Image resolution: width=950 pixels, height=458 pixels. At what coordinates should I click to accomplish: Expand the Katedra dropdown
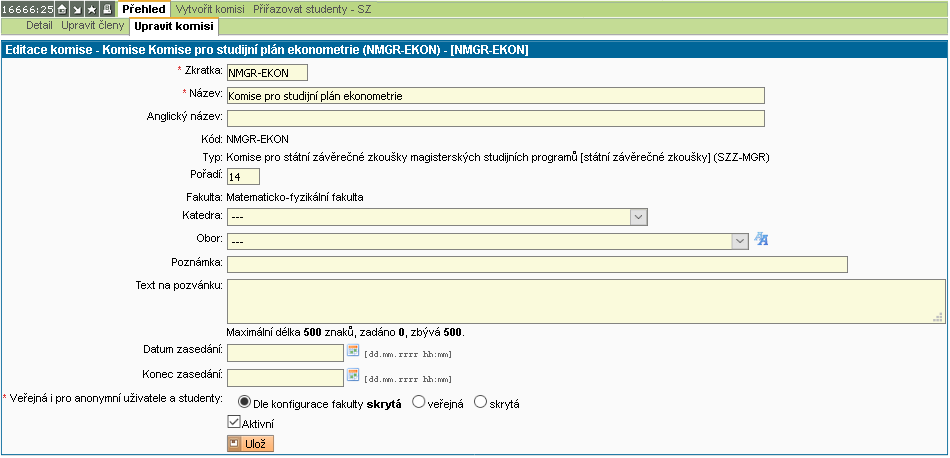point(637,215)
